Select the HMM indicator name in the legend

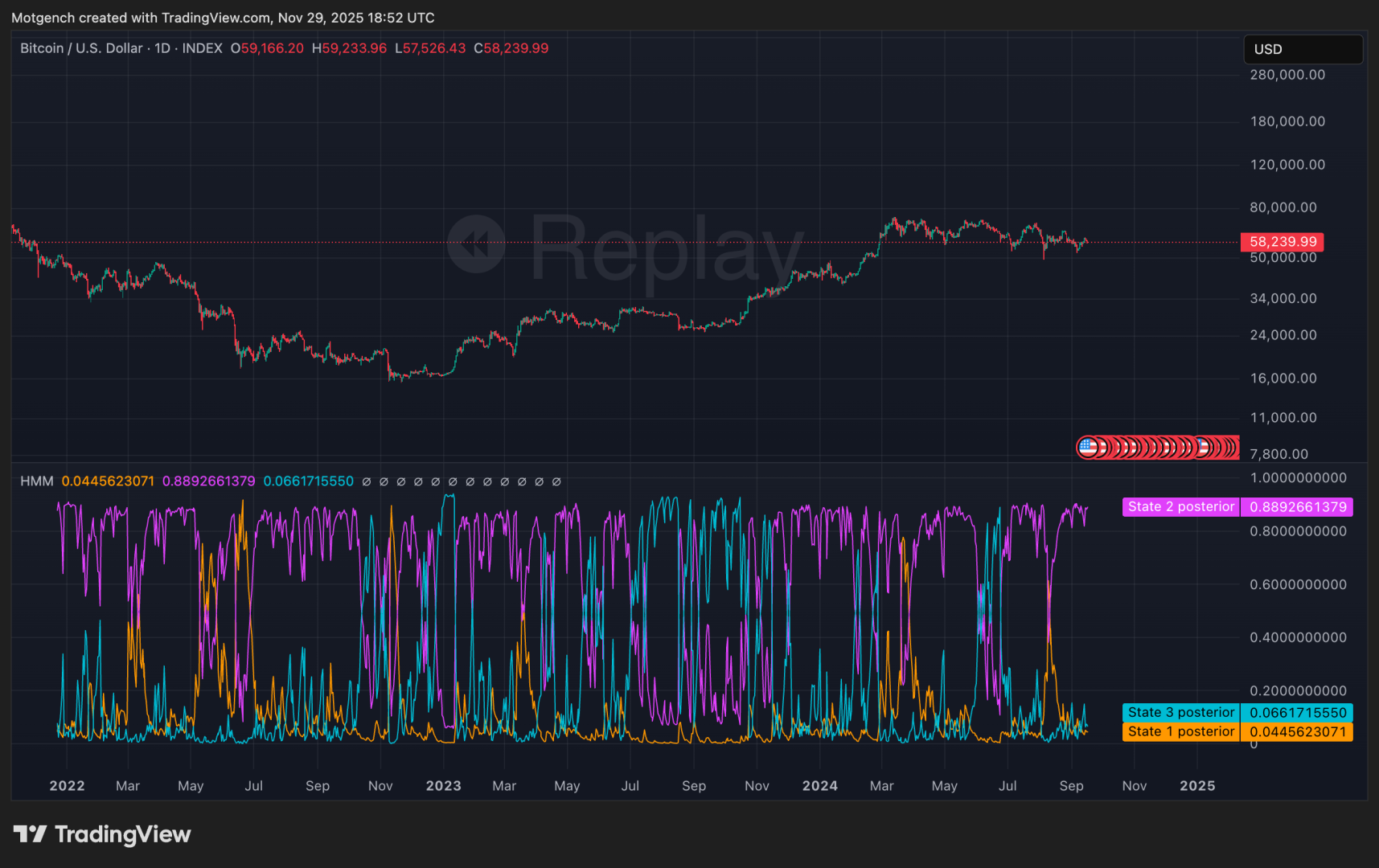coord(36,481)
